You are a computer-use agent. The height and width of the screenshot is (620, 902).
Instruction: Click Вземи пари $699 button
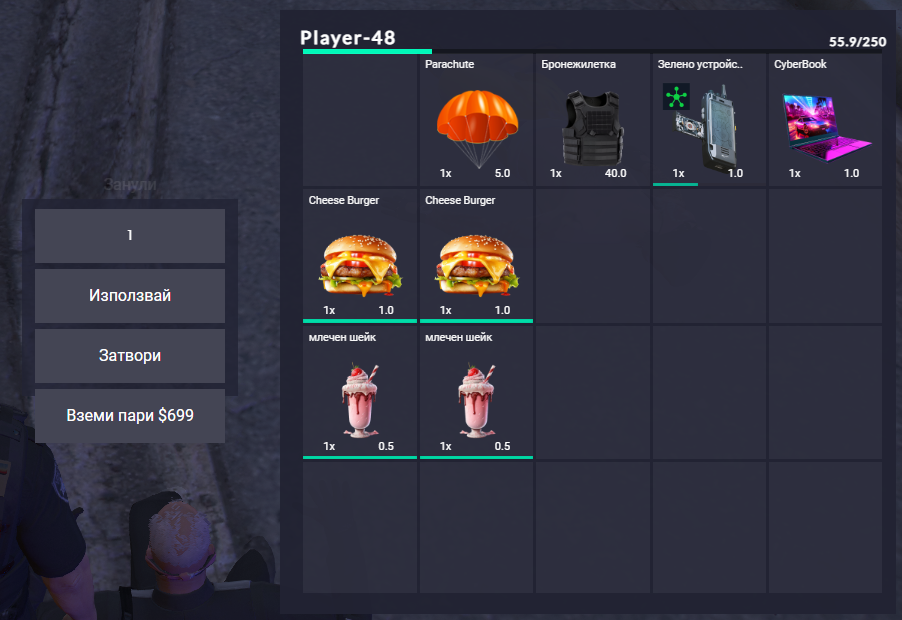[x=130, y=415]
